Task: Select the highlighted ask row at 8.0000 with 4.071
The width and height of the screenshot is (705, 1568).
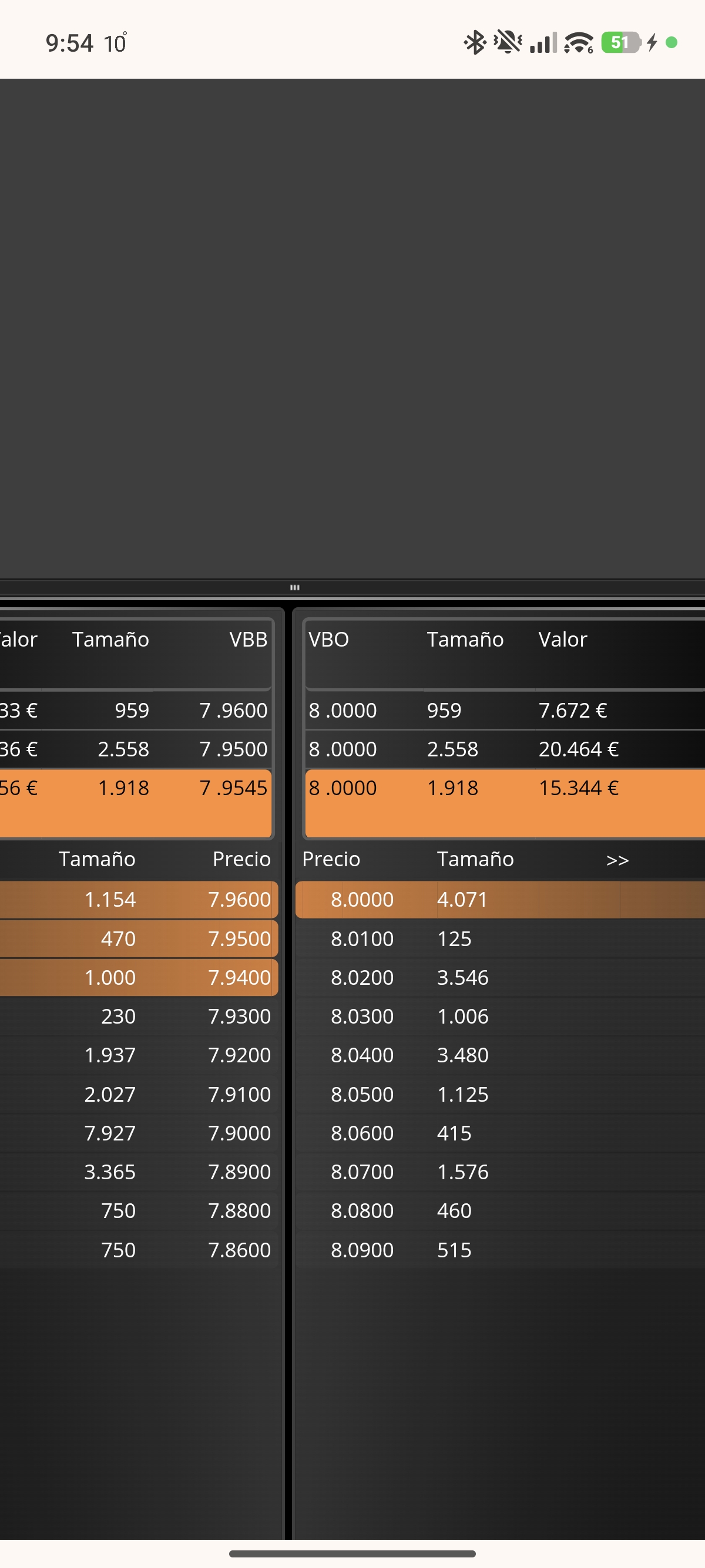Action: 499,899
